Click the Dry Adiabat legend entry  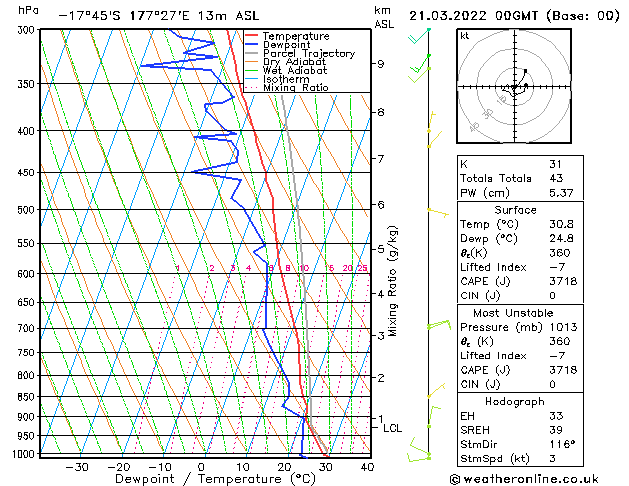(x=293, y=62)
